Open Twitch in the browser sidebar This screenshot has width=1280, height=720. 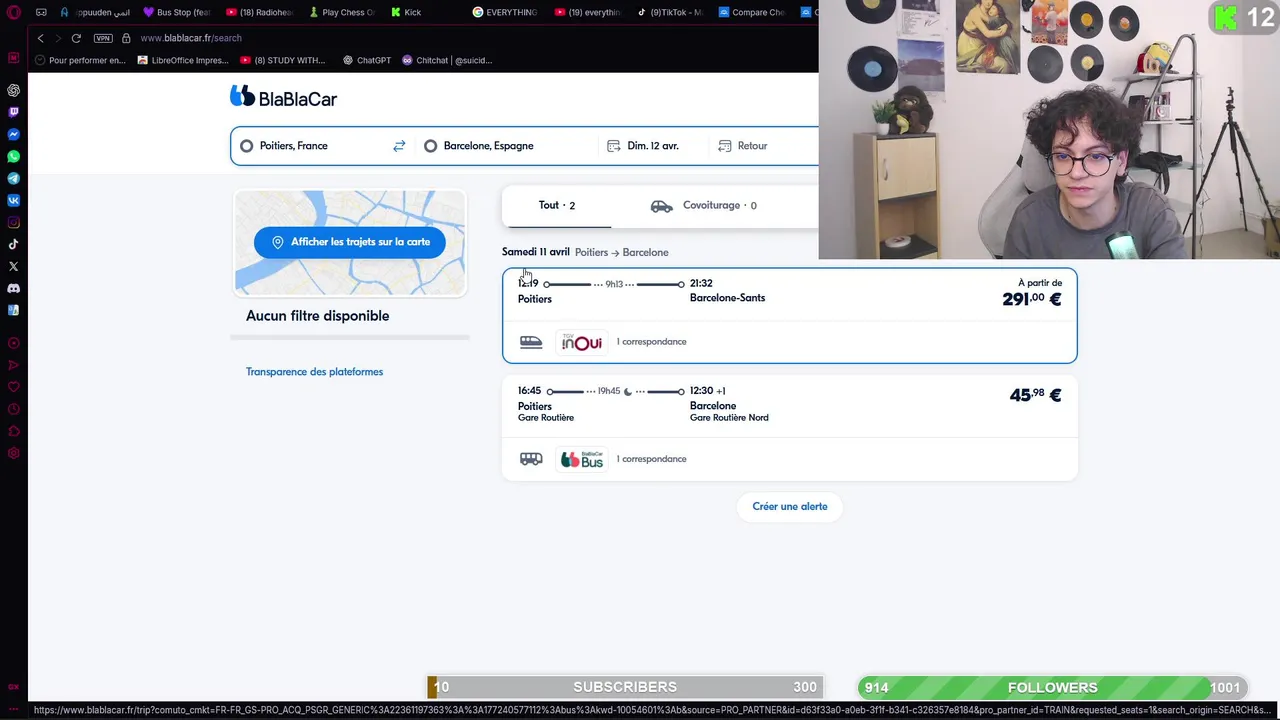tap(13, 112)
